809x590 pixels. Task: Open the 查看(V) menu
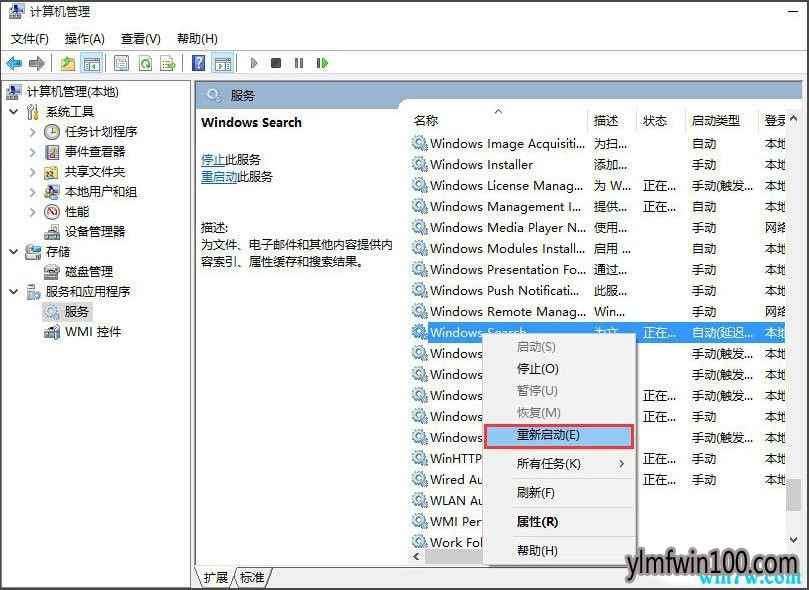pos(140,39)
